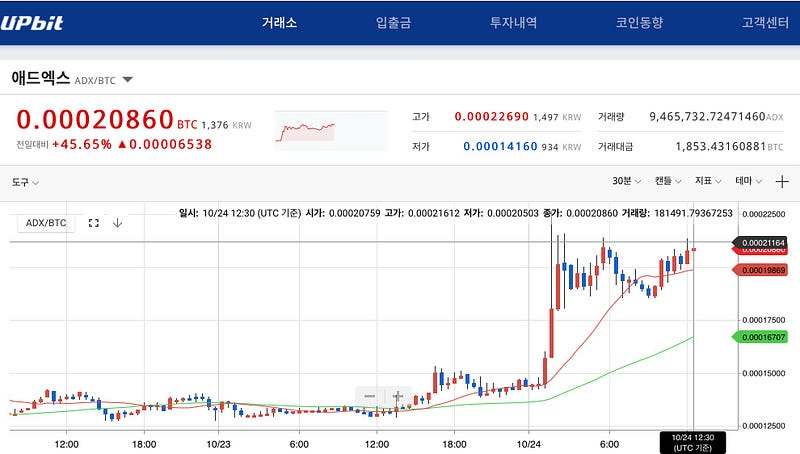Click the red 0.00019869 moving average label
This screenshot has width=800, height=454.
coord(760,270)
